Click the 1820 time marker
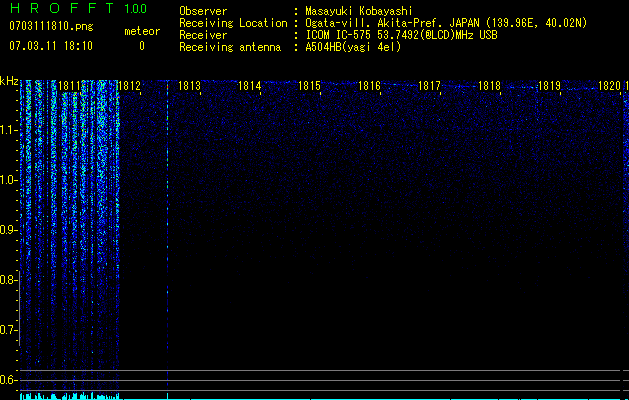629x400 pixels. [x=609, y=85]
